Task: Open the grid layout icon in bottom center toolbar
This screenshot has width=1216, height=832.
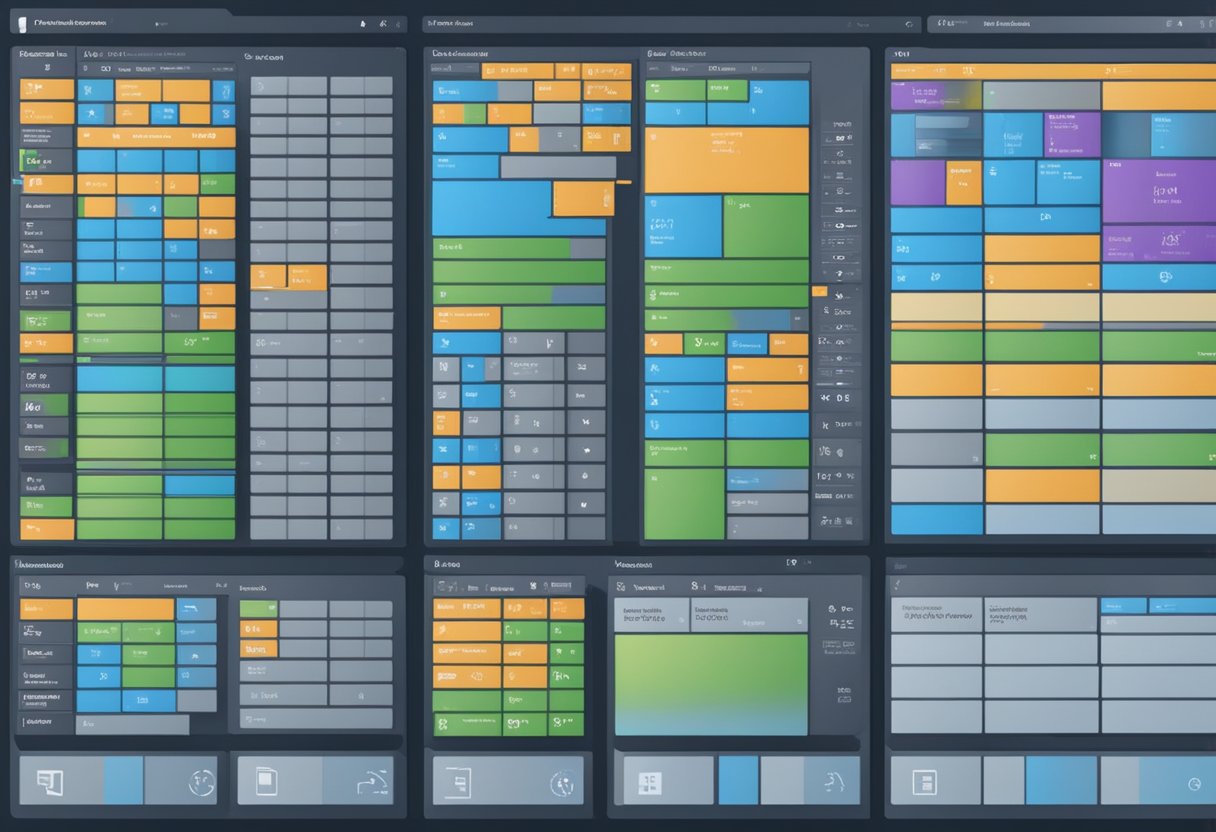Action: [651, 781]
